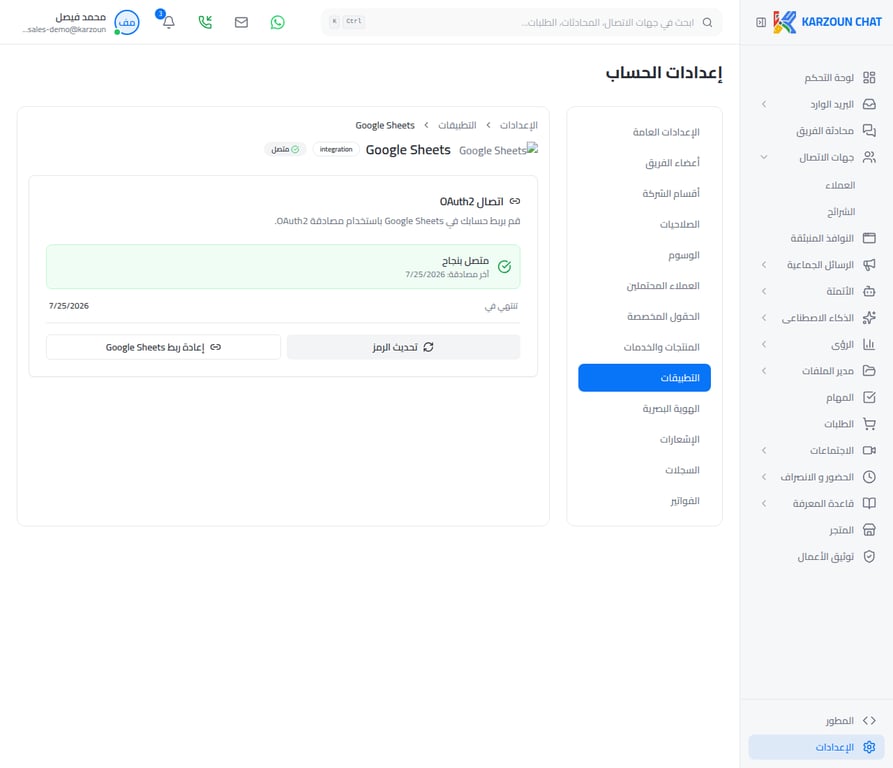Focus the global search field
Screen dimensions: 893x768
click(522, 22)
